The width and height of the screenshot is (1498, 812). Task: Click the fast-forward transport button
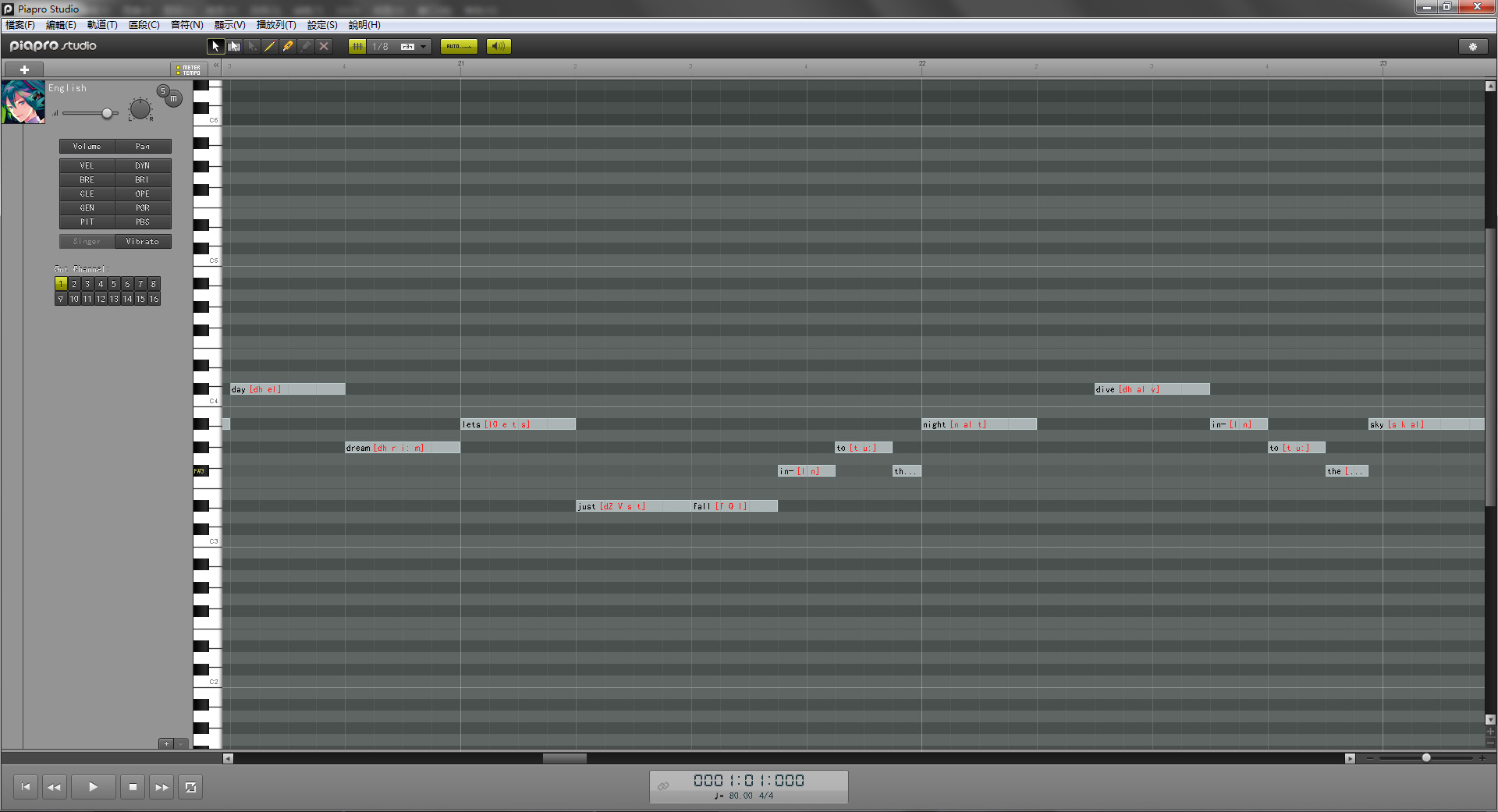pyautogui.click(x=162, y=787)
